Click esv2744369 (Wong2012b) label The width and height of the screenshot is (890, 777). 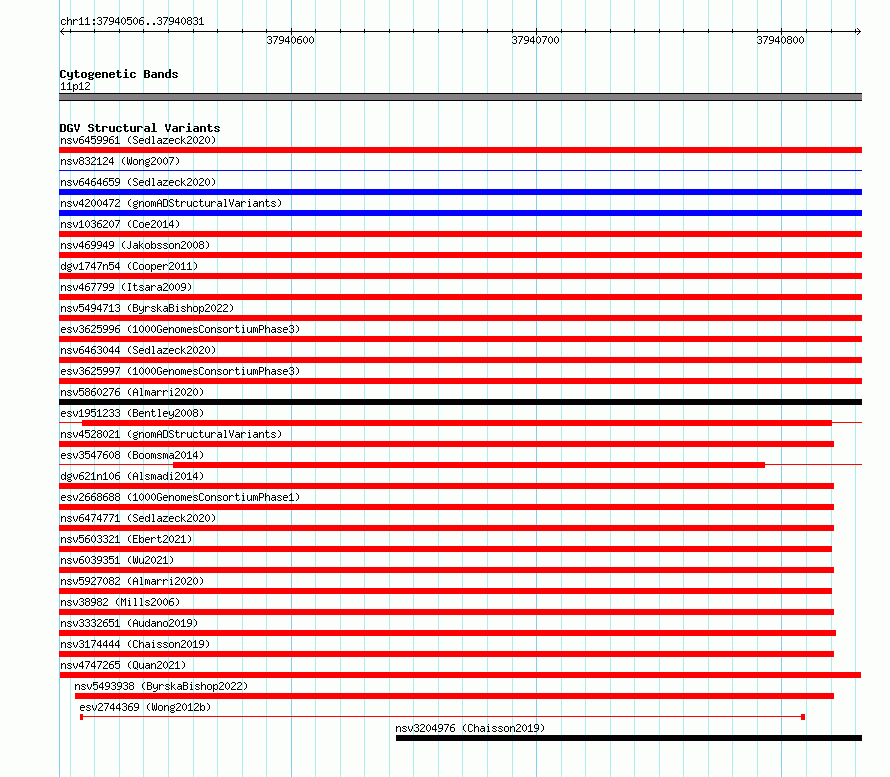pos(145,707)
